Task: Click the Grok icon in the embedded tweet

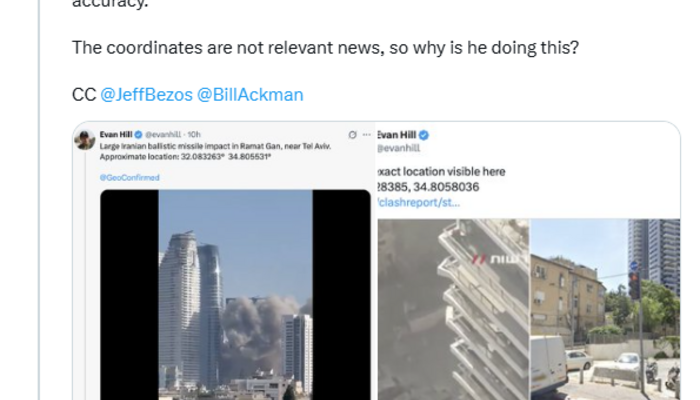Action: pyautogui.click(x=352, y=135)
